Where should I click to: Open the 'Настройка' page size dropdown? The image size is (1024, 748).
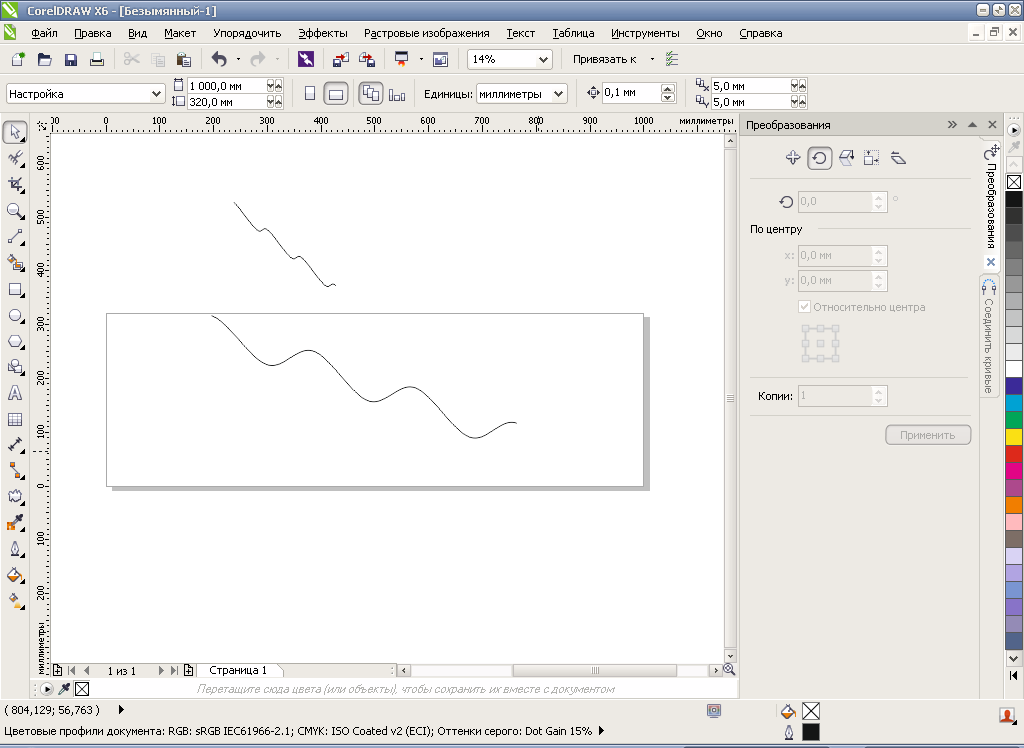coord(156,94)
